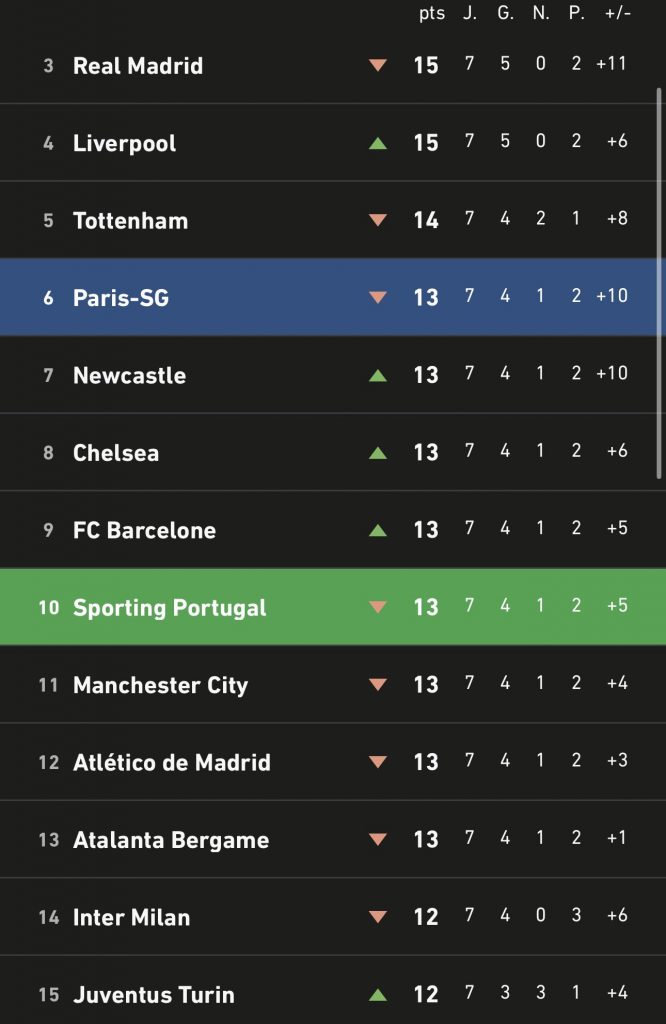Click the N. column header

[x=541, y=14]
